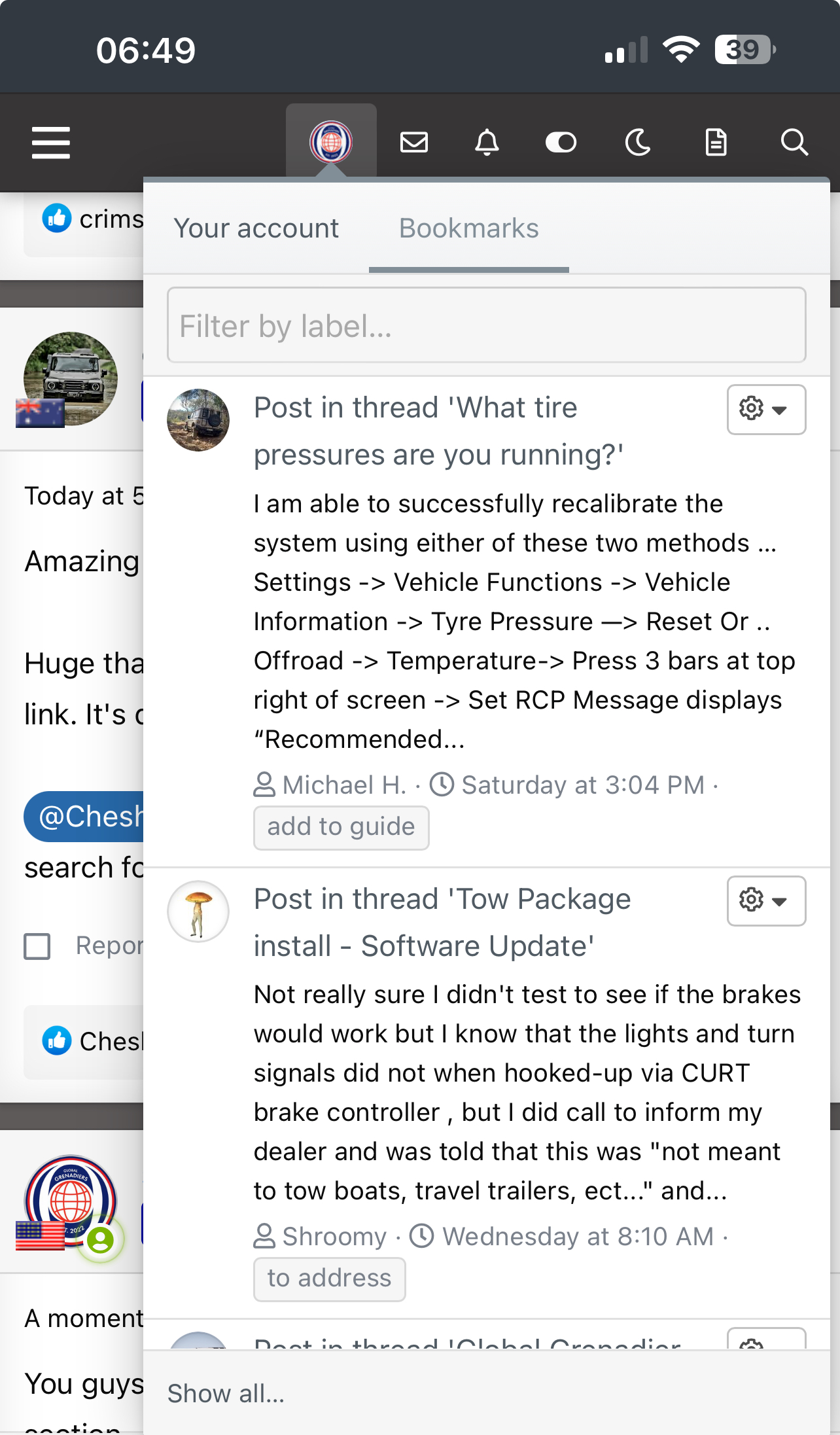Select the 'to address' label tag
Screen dimensions: 840x1435
330,1279
